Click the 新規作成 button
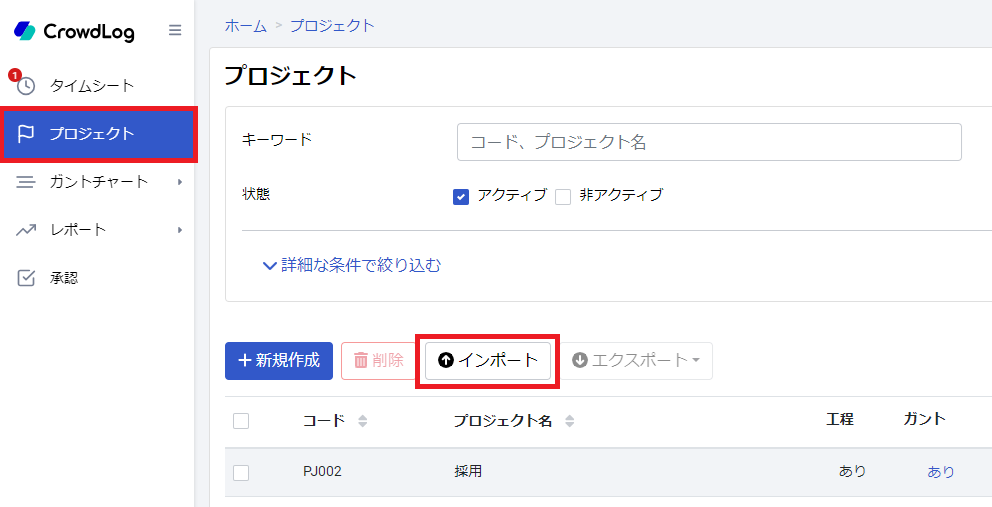This screenshot has width=992, height=507. coord(279,361)
